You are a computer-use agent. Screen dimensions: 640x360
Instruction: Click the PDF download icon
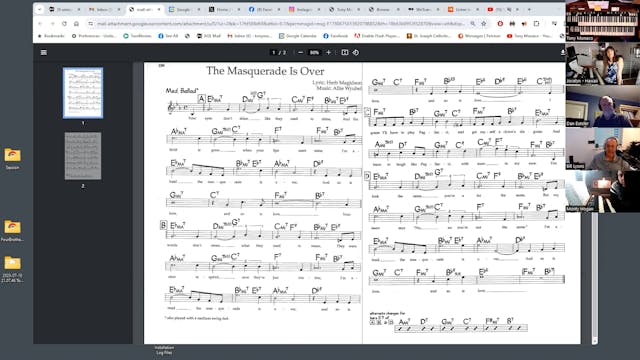pyautogui.click(x=562, y=53)
